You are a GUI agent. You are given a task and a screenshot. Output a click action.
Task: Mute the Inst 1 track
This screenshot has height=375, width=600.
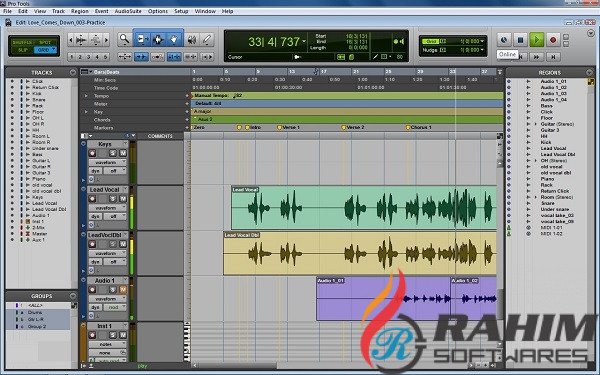coord(123,335)
